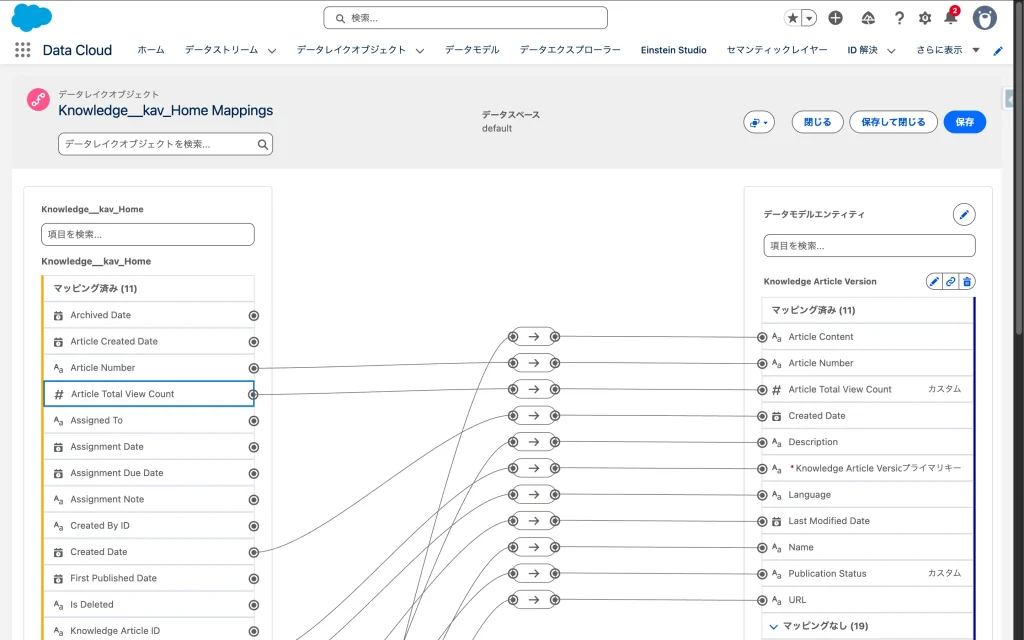Open the データストリーム tab dropdown chevron

[272, 51]
